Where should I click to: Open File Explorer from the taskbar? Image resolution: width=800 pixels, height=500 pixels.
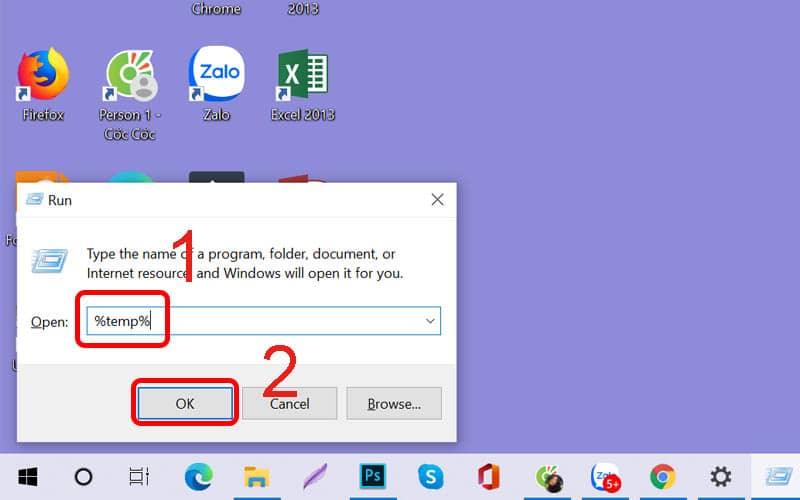[257, 476]
